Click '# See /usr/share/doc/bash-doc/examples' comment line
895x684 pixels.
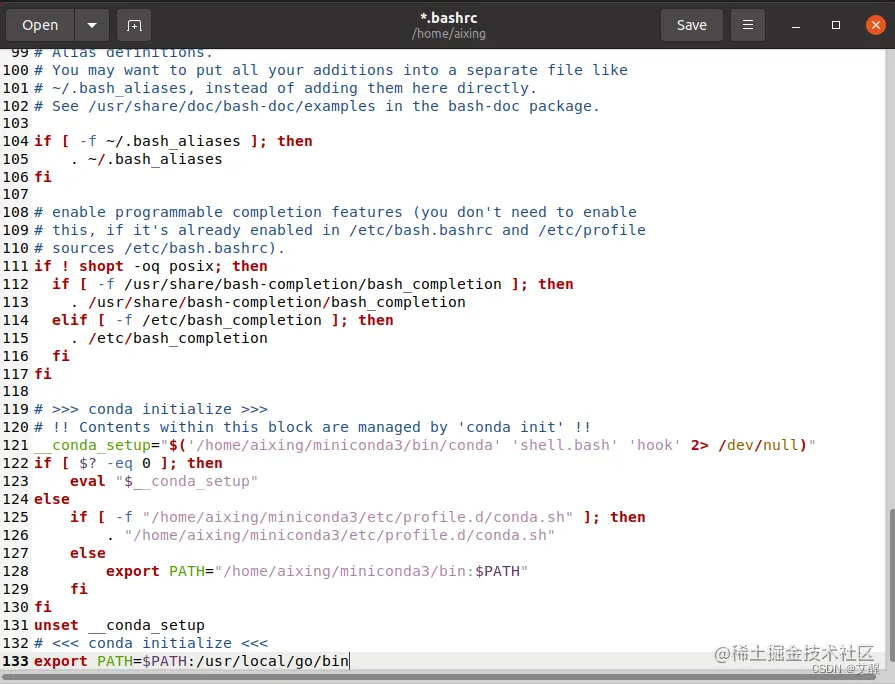317,106
